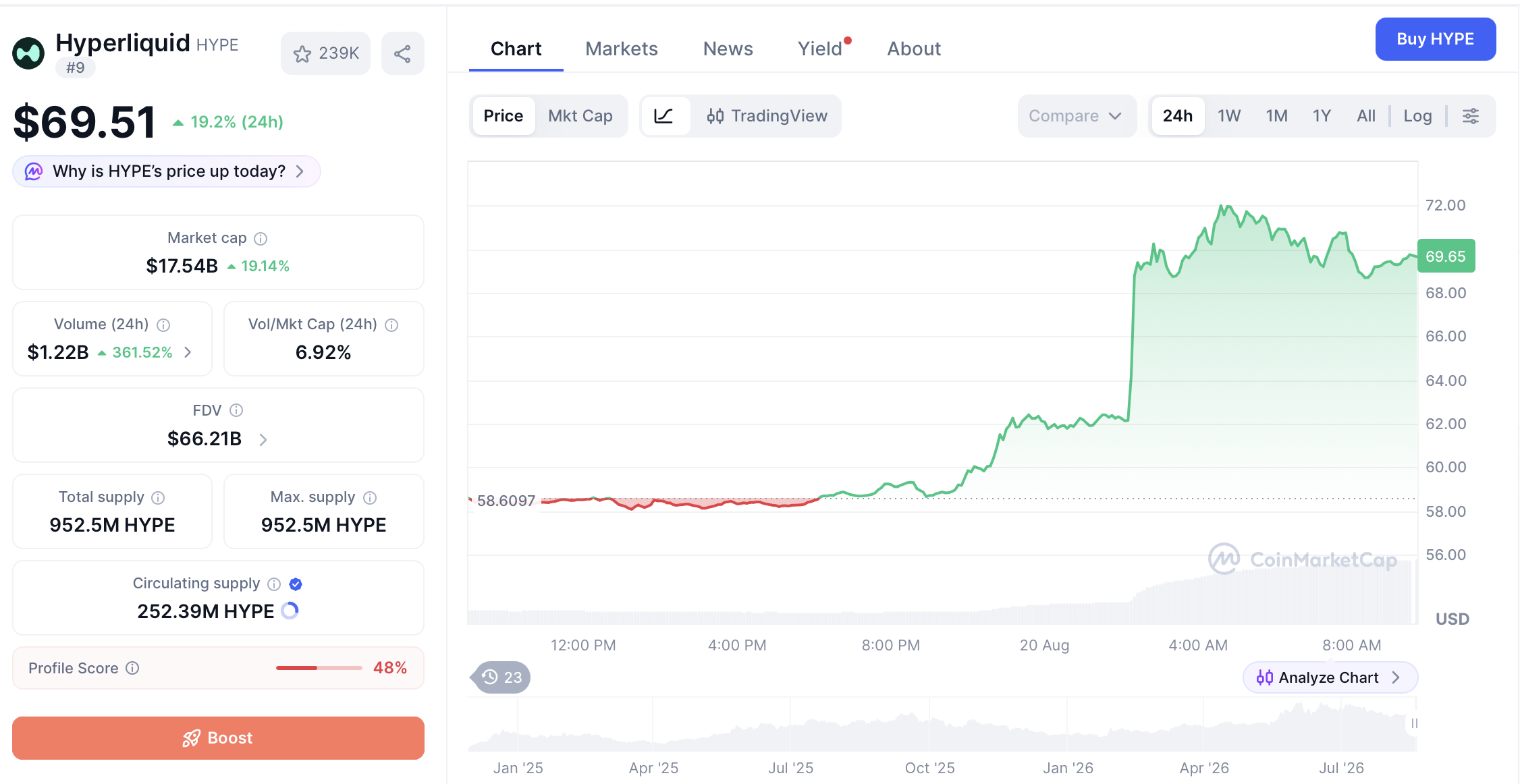1520x784 pixels.
Task: Click the circulating supply progress ring
Action: tap(290, 611)
